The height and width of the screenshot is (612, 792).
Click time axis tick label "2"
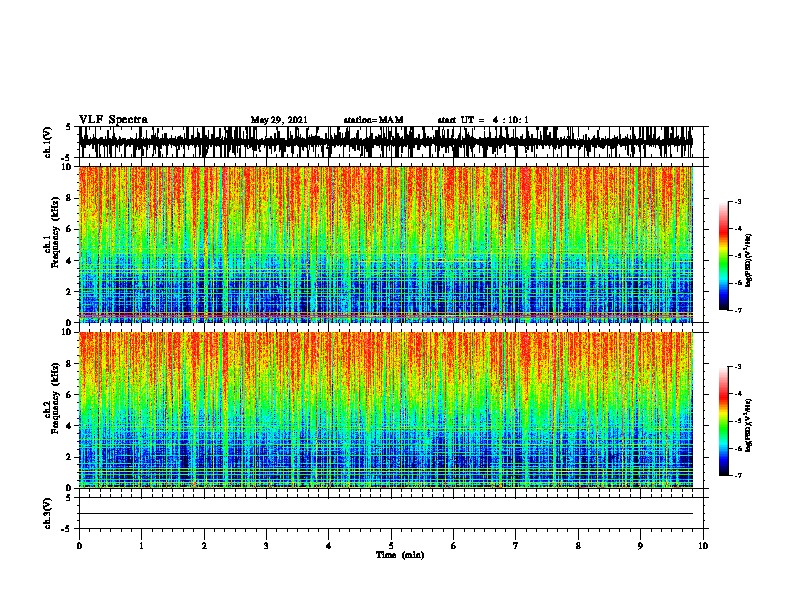tap(204, 546)
